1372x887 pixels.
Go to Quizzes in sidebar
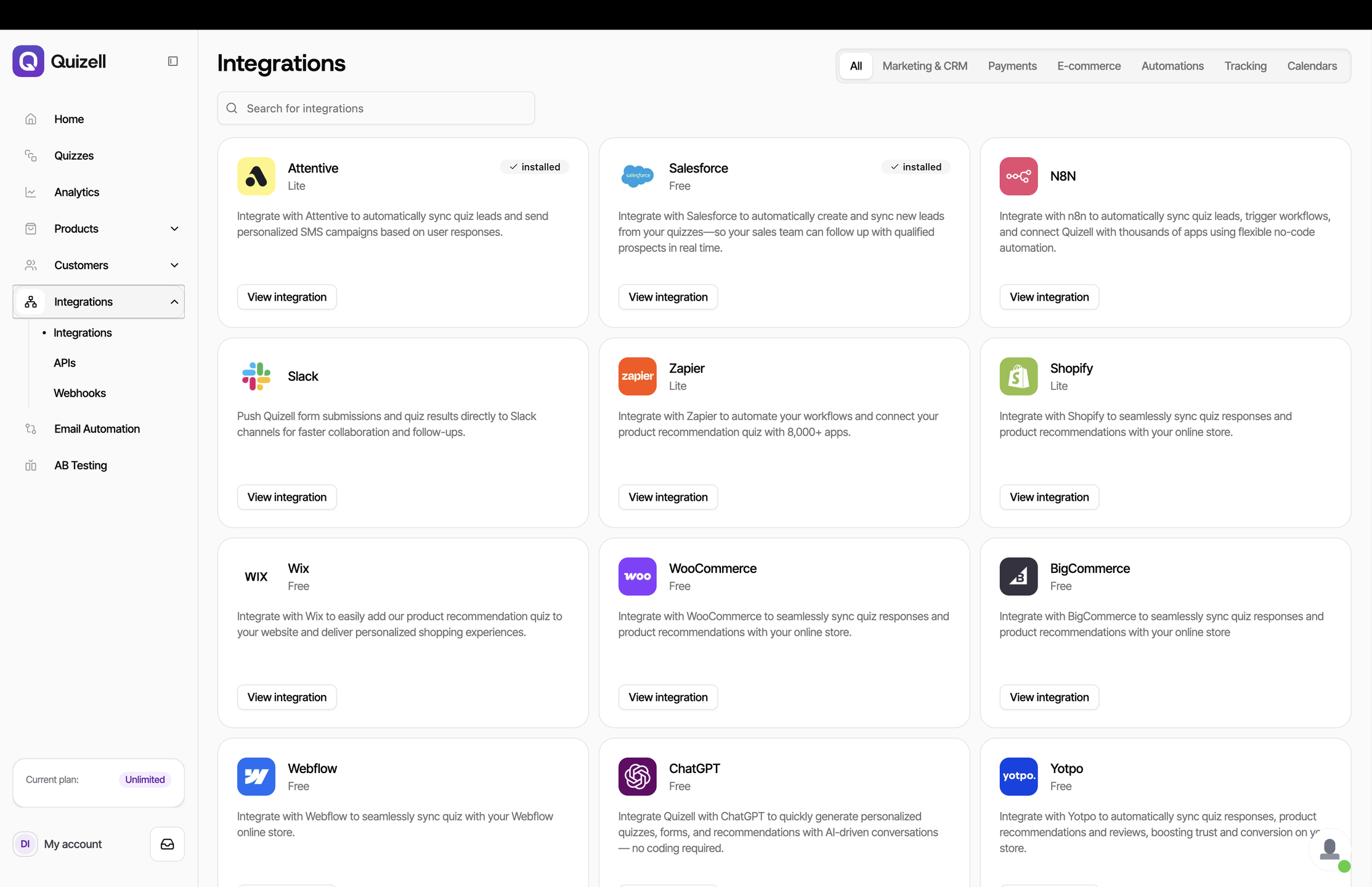pyautogui.click(x=74, y=155)
